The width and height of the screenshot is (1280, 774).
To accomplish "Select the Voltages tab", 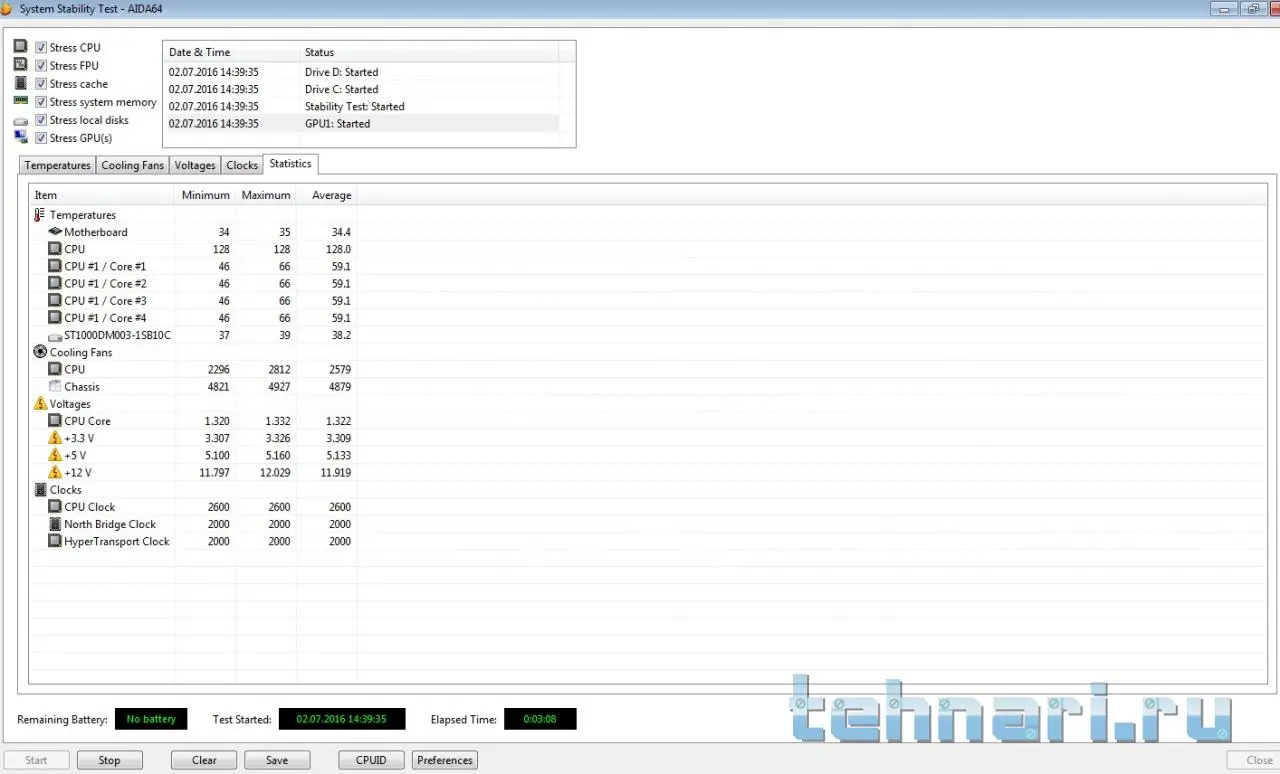I will point(195,165).
